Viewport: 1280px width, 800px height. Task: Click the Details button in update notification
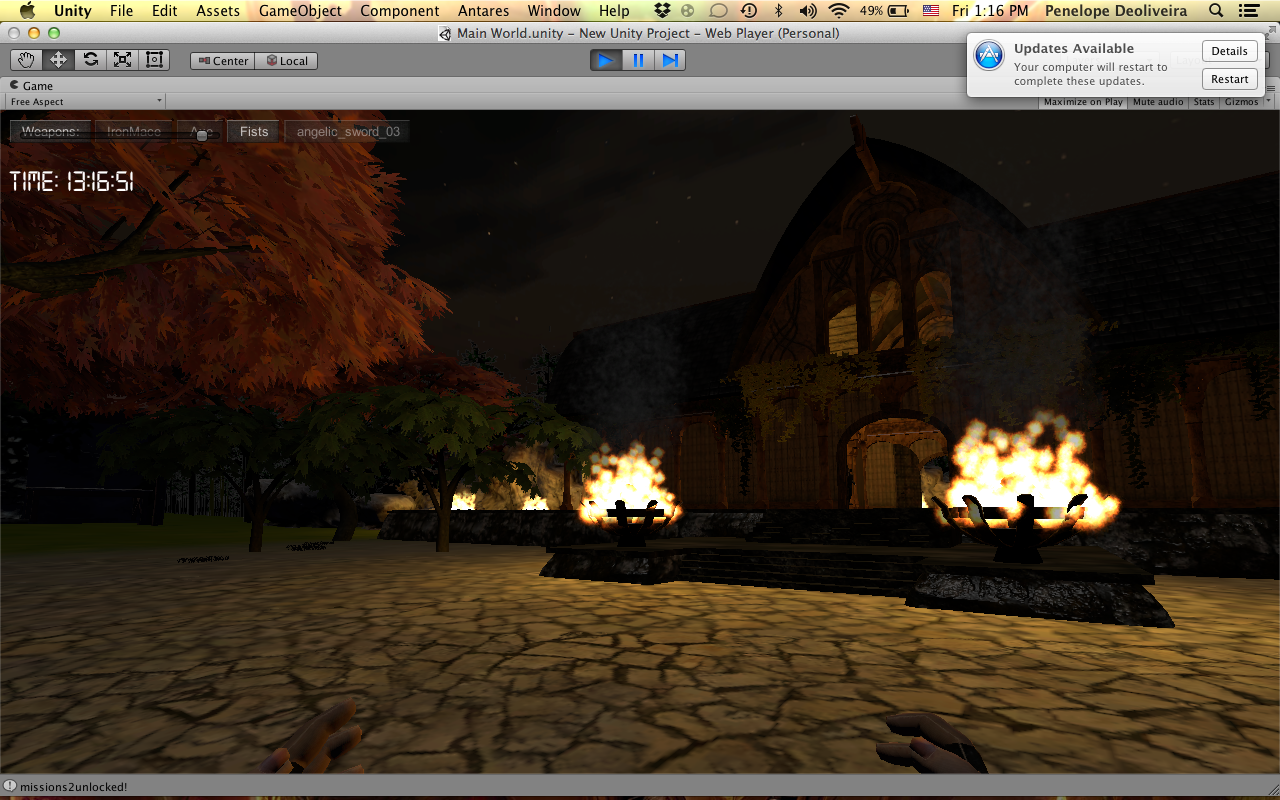point(1229,51)
